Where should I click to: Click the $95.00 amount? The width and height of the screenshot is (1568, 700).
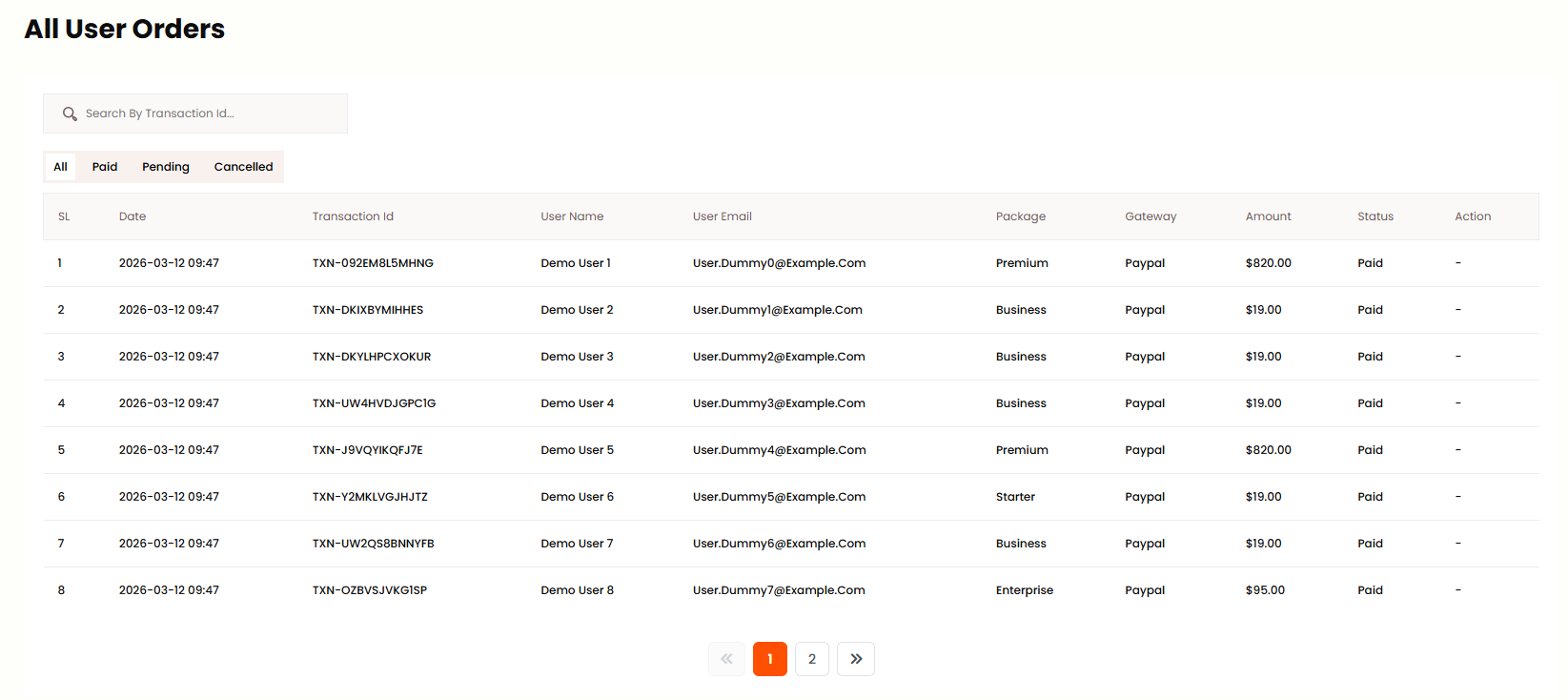coord(1265,590)
